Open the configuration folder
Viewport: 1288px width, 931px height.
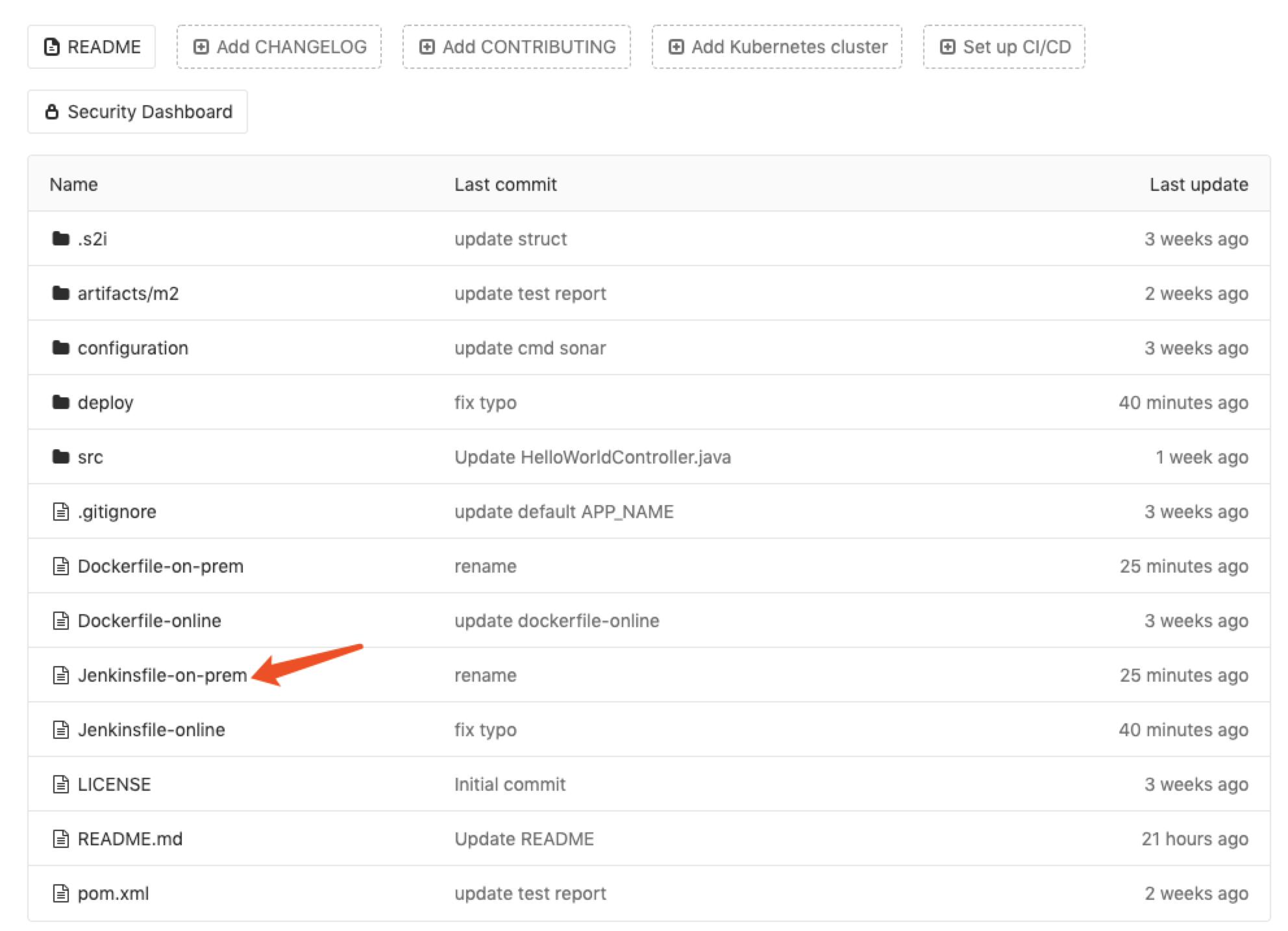point(132,348)
